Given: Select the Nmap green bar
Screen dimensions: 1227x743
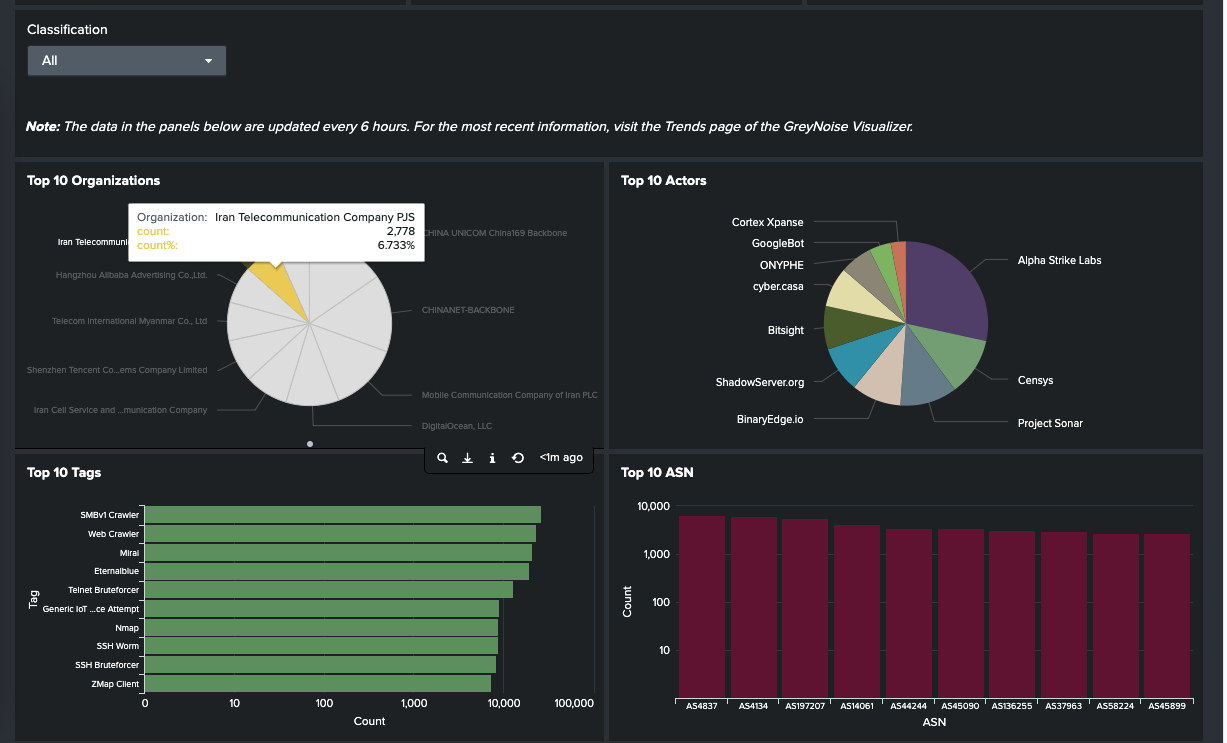Looking at the screenshot, I should click(x=322, y=627).
